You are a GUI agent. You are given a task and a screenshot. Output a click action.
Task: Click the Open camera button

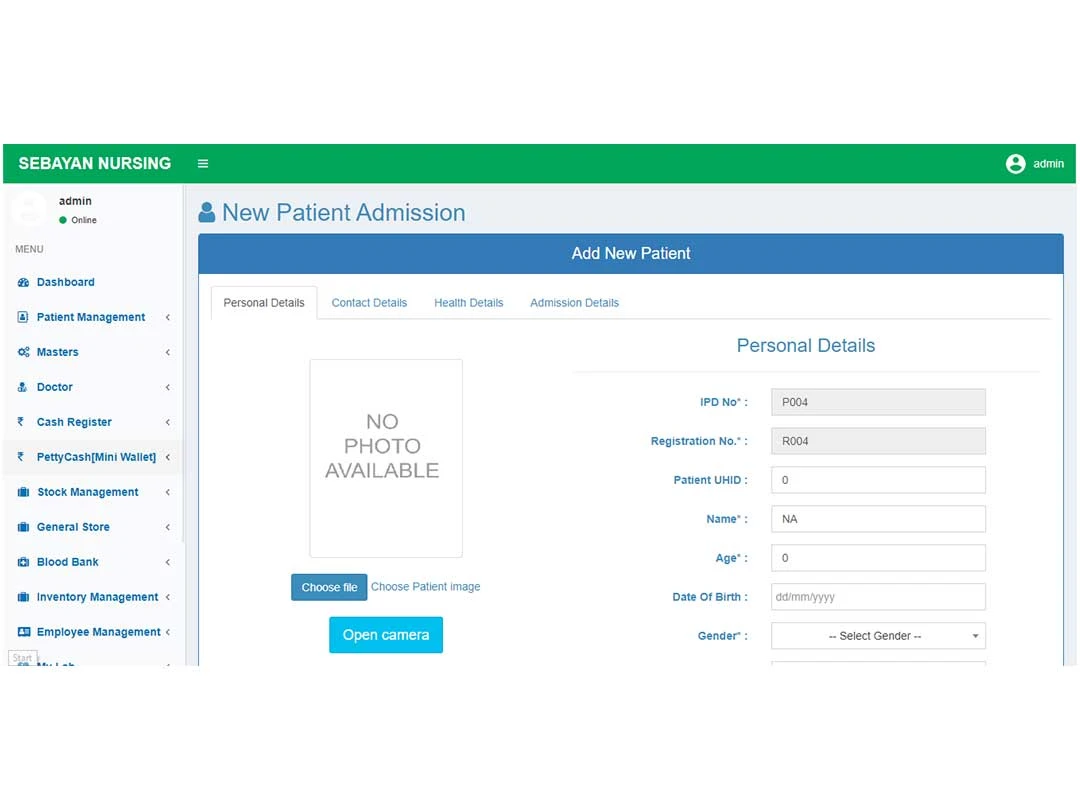tap(386, 634)
